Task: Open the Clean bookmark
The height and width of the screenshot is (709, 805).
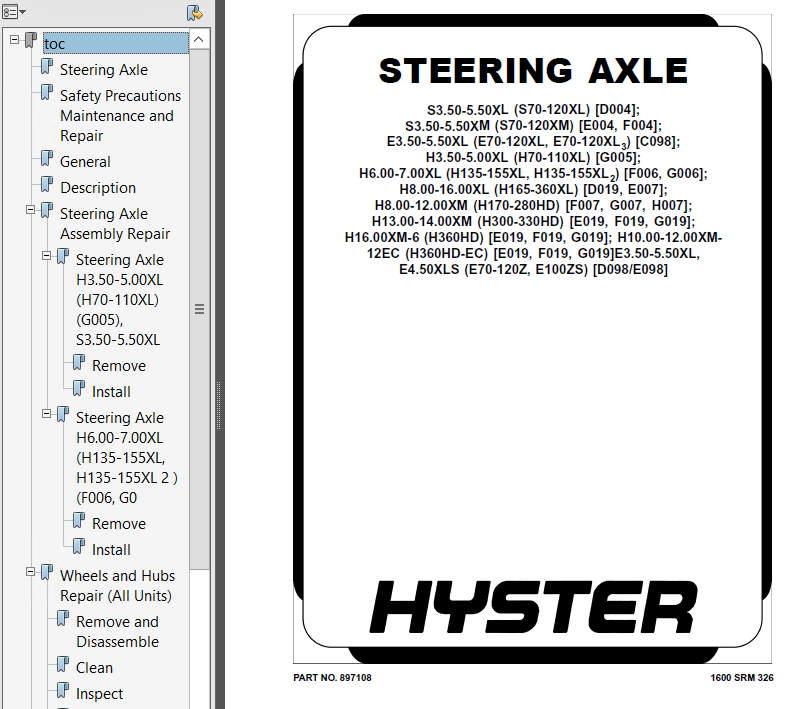Action: 94,667
